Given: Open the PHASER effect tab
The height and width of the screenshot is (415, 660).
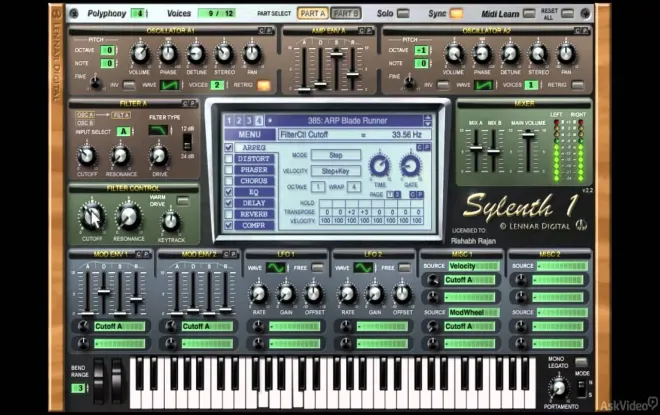Looking at the screenshot, I should (x=254, y=170).
